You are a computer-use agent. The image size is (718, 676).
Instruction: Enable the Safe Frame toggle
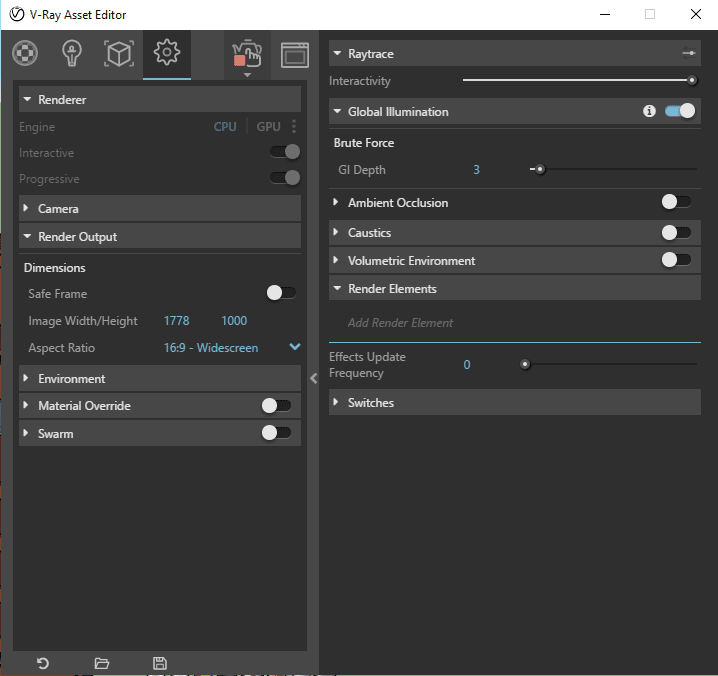(x=282, y=293)
